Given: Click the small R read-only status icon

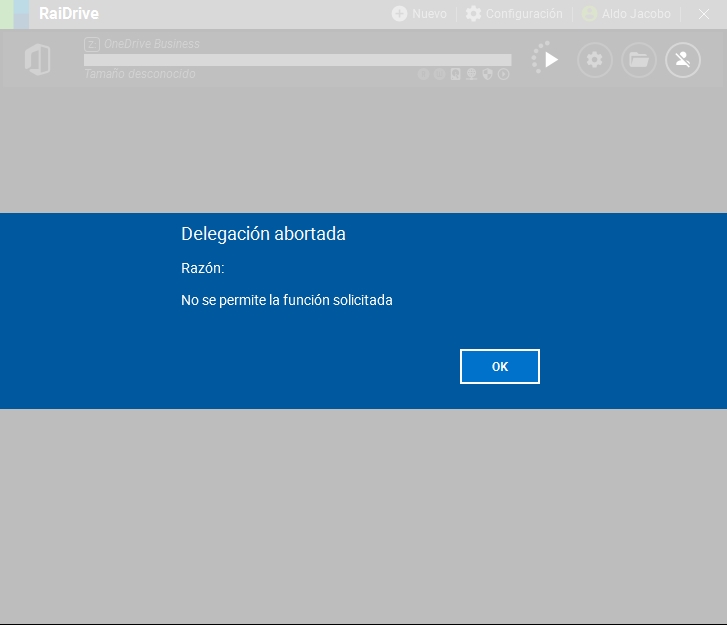Looking at the screenshot, I should tap(424, 74).
